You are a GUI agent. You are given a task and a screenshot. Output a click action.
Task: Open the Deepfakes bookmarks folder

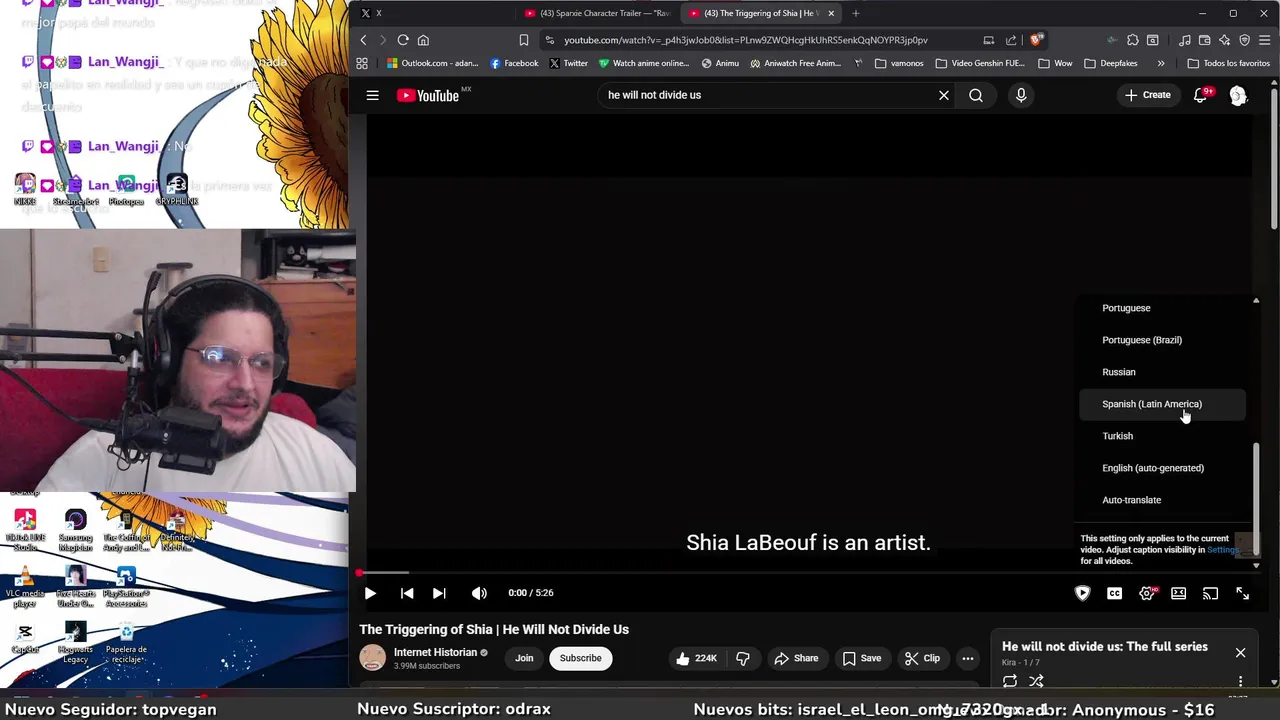[1111, 63]
